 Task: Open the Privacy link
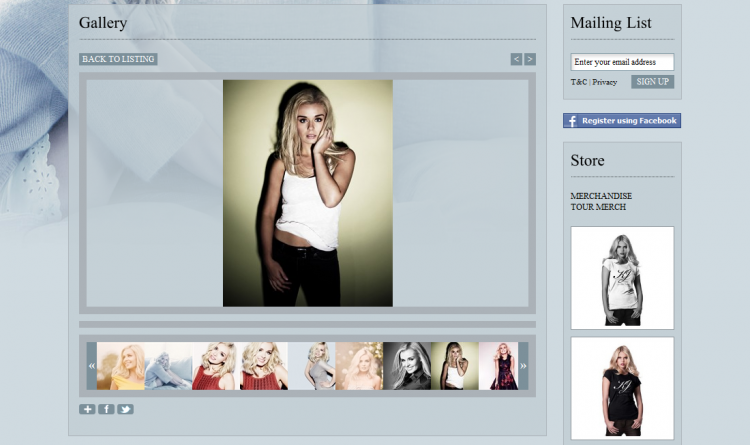tap(605, 82)
